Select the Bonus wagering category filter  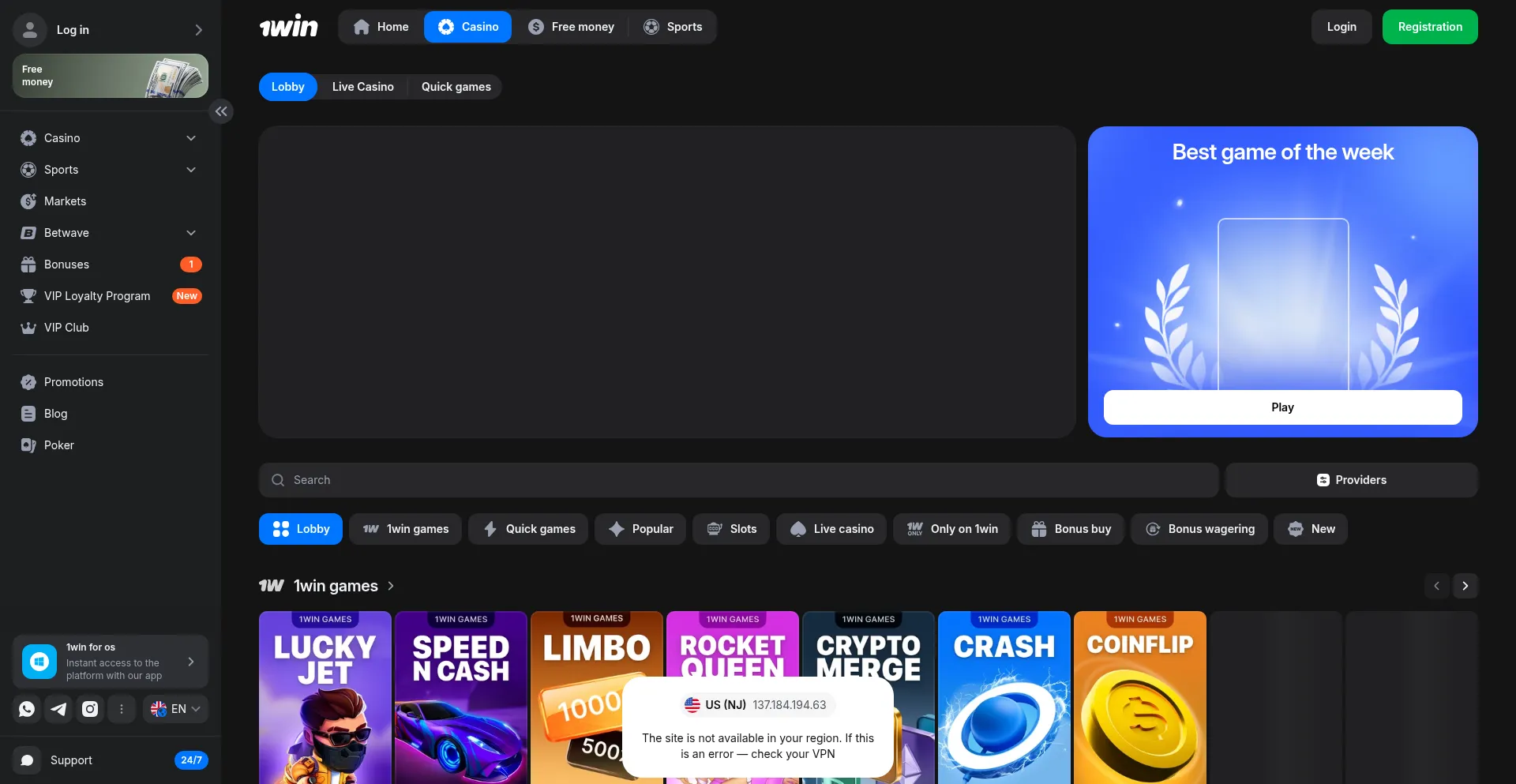tap(1199, 529)
